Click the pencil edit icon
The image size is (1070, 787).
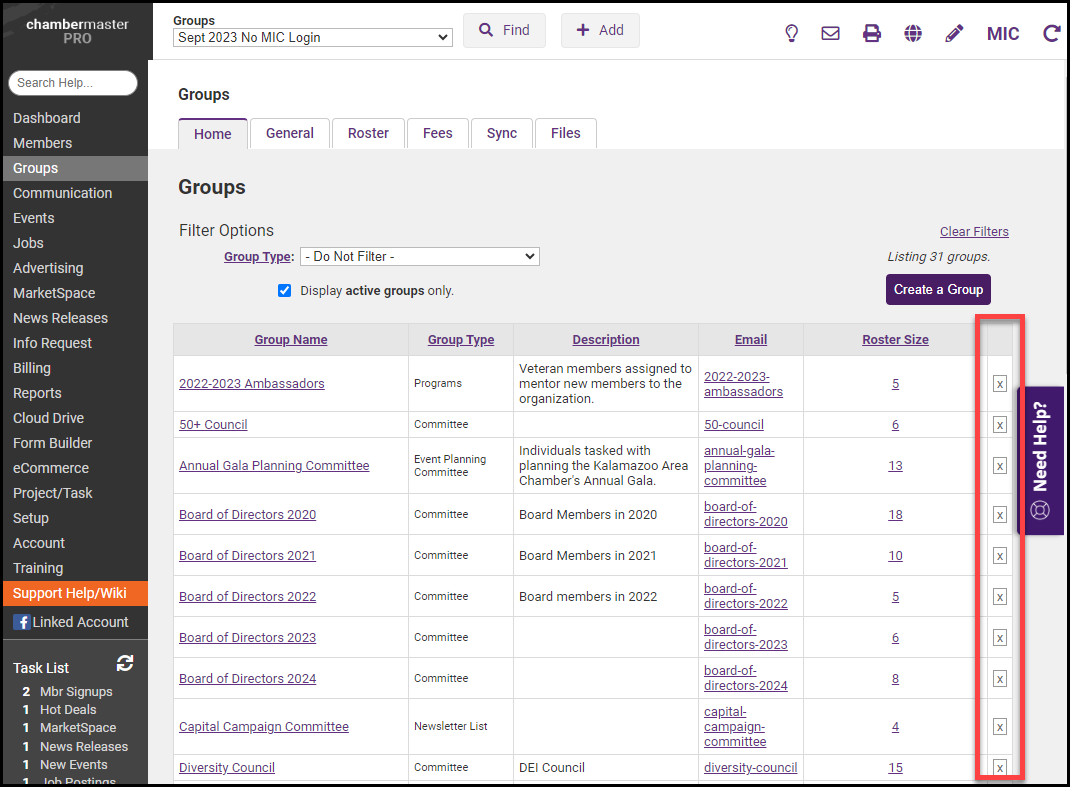tap(954, 33)
